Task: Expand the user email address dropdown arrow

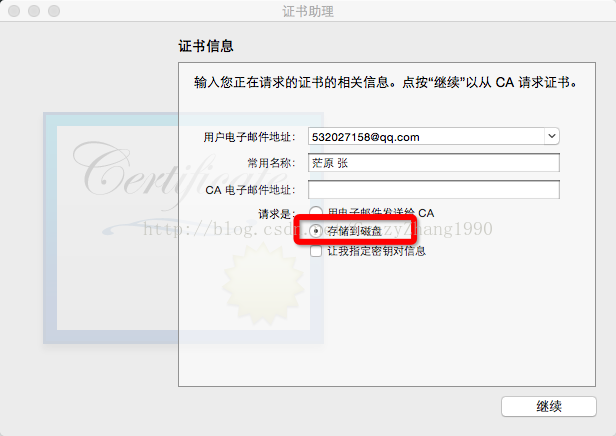Action: (x=552, y=136)
